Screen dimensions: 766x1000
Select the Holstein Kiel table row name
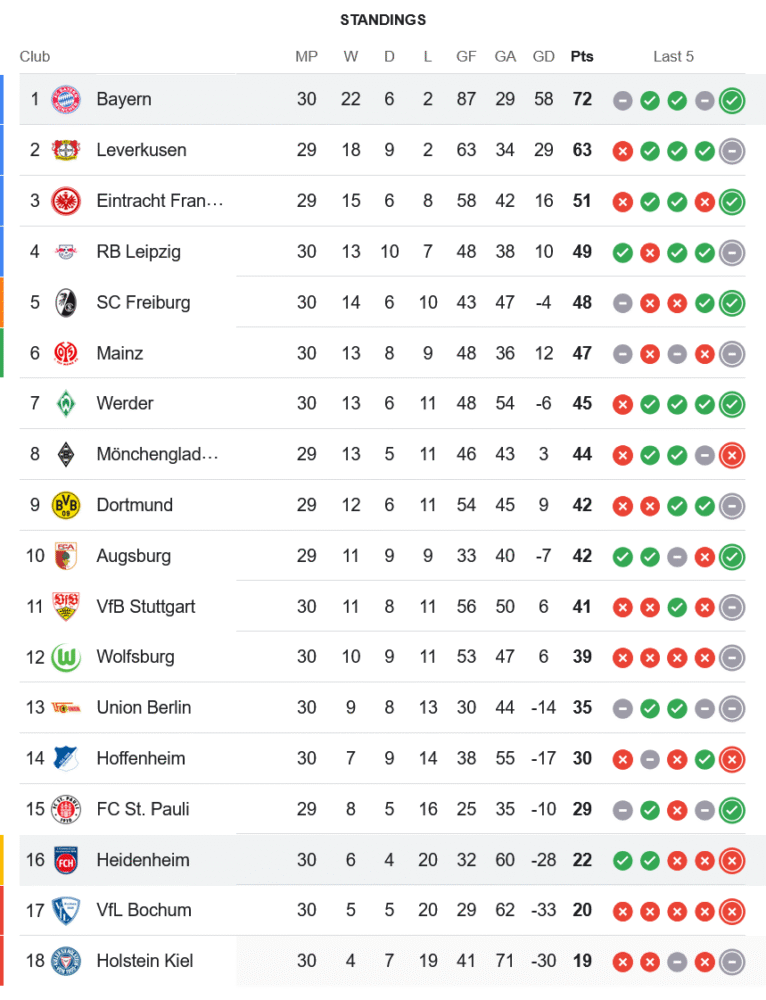[x=145, y=961]
